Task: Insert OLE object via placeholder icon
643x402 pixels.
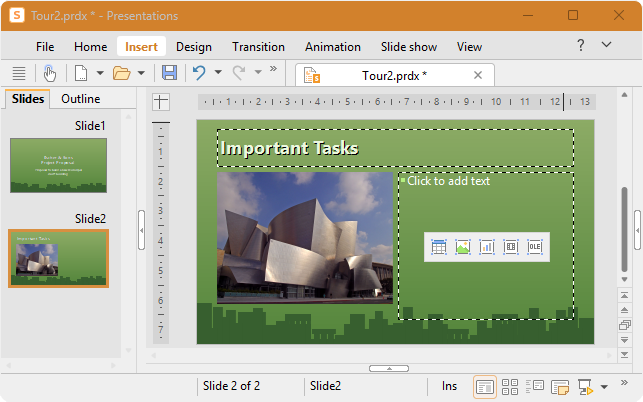Action: 535,247
